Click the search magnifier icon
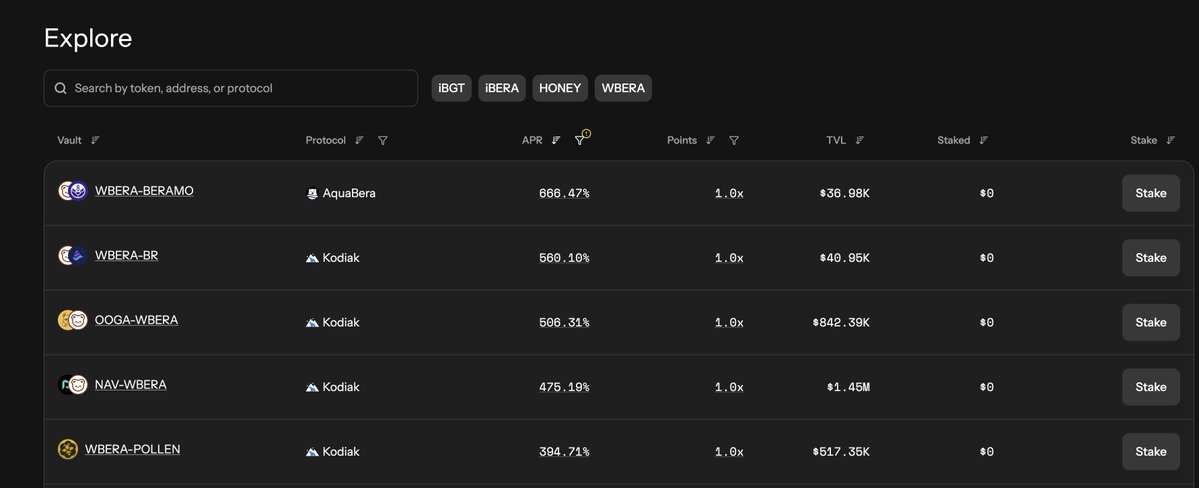This screenshot has height=488, width=1199. click(x=61, y=89)
